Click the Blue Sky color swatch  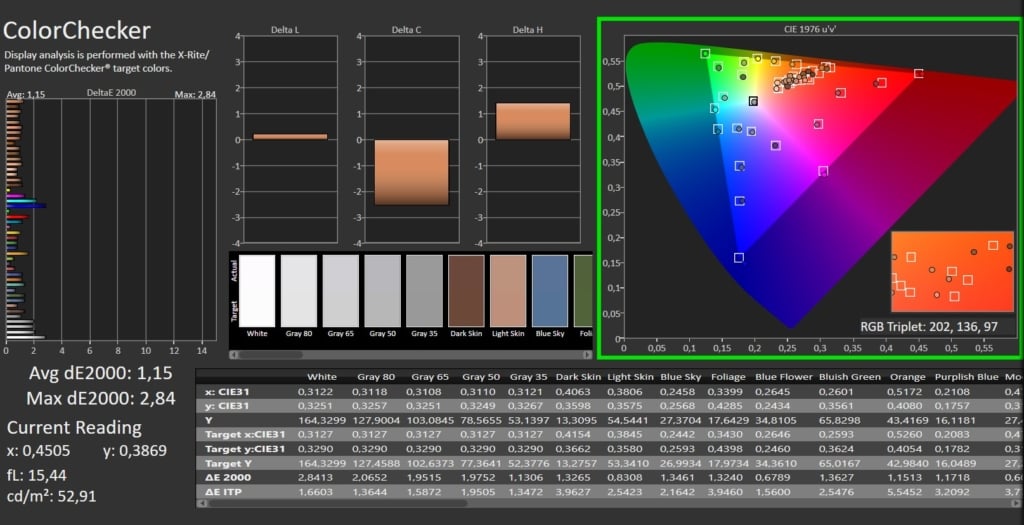[x=550, y=291]
